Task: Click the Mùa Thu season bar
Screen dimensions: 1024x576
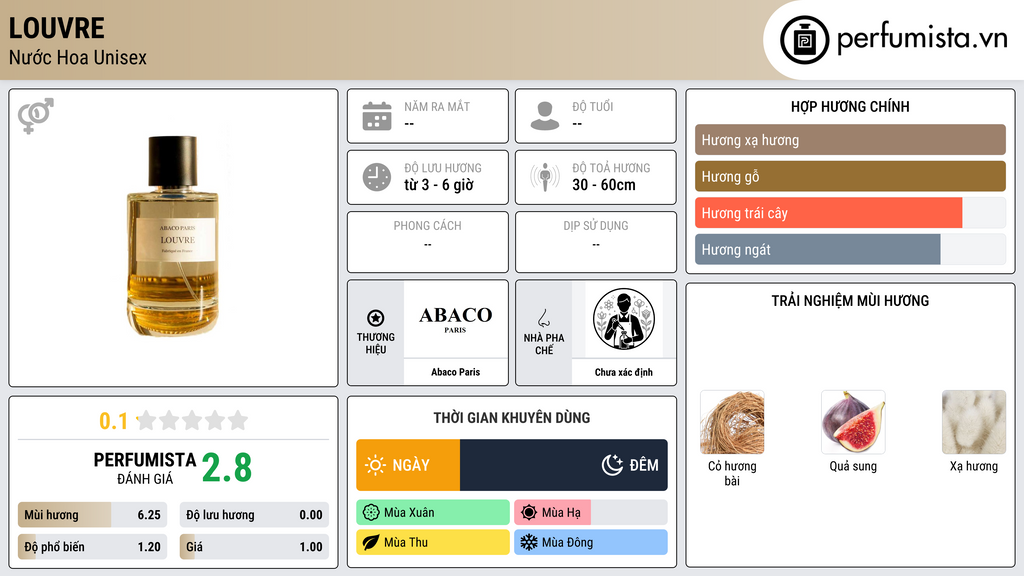Action: (x=433, y=543)
